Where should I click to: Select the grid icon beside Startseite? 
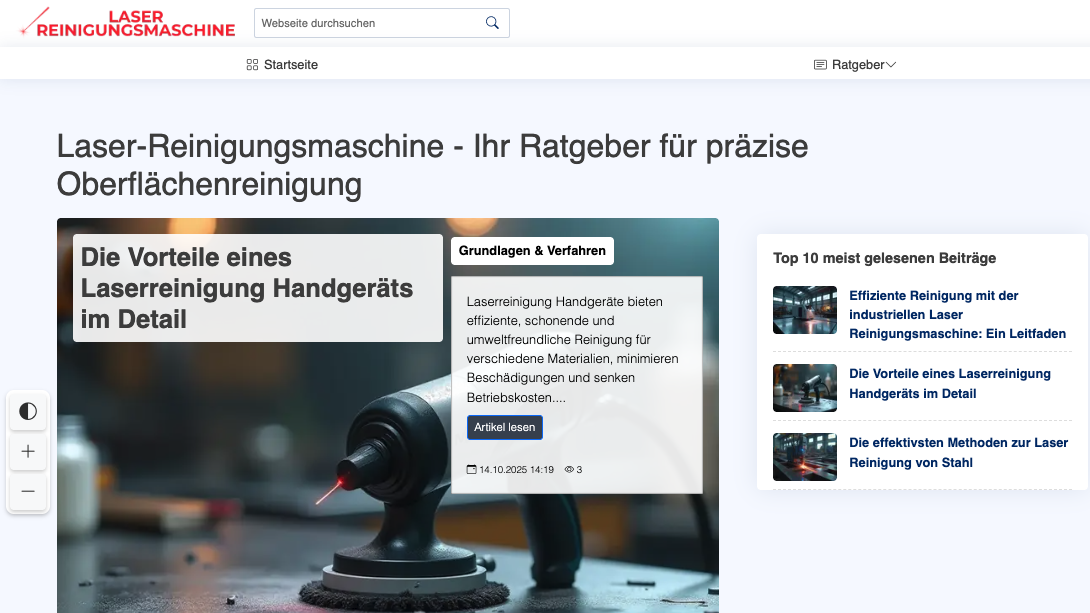[x=251, y=64]
